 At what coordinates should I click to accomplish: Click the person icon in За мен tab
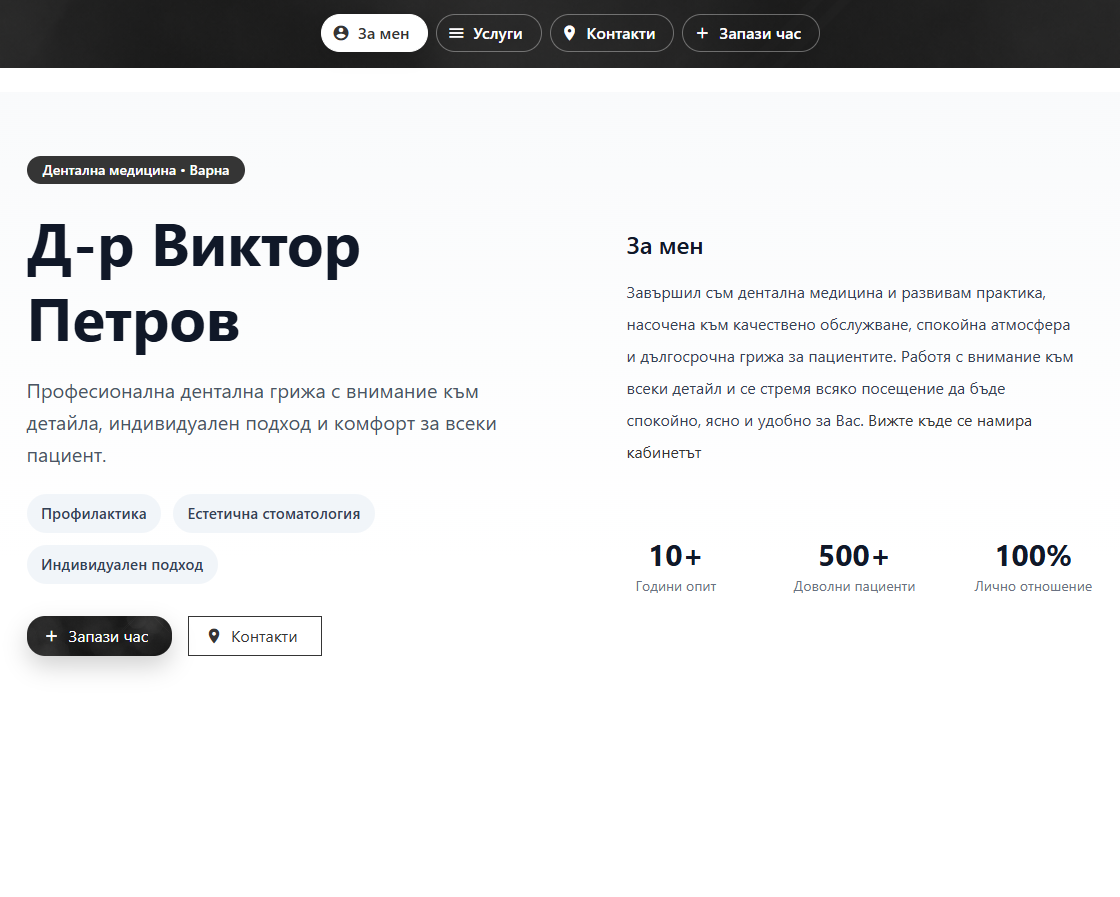(x=341, y=33)
